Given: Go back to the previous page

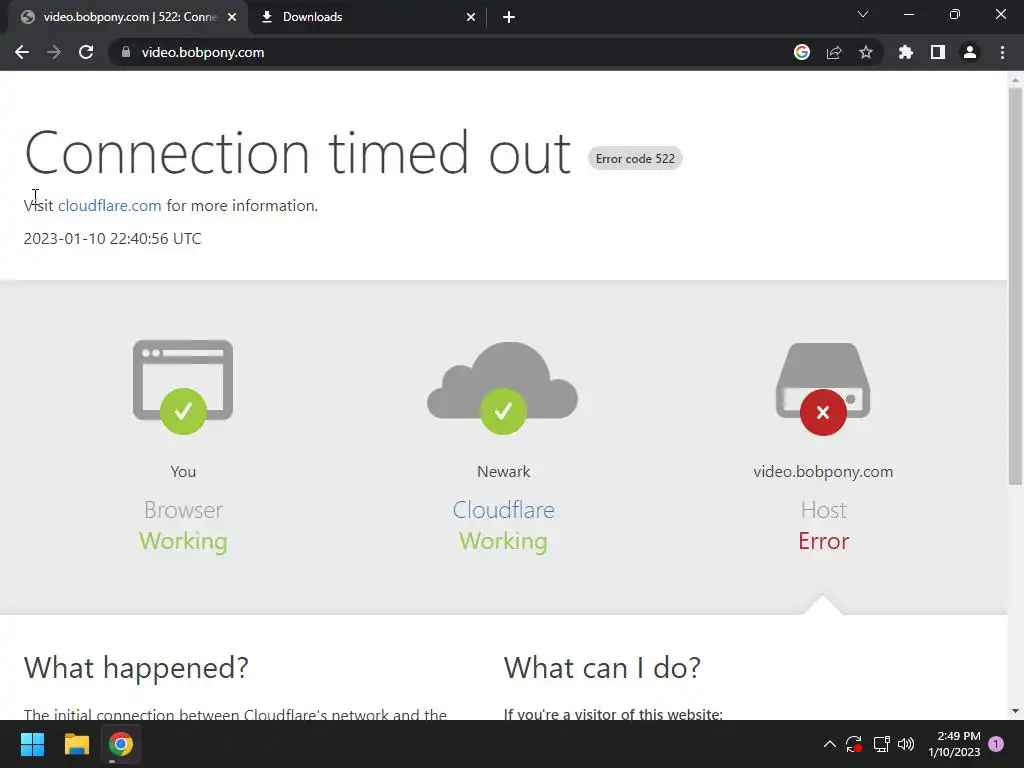Looking at the screenshot, I should coord(22,52).
